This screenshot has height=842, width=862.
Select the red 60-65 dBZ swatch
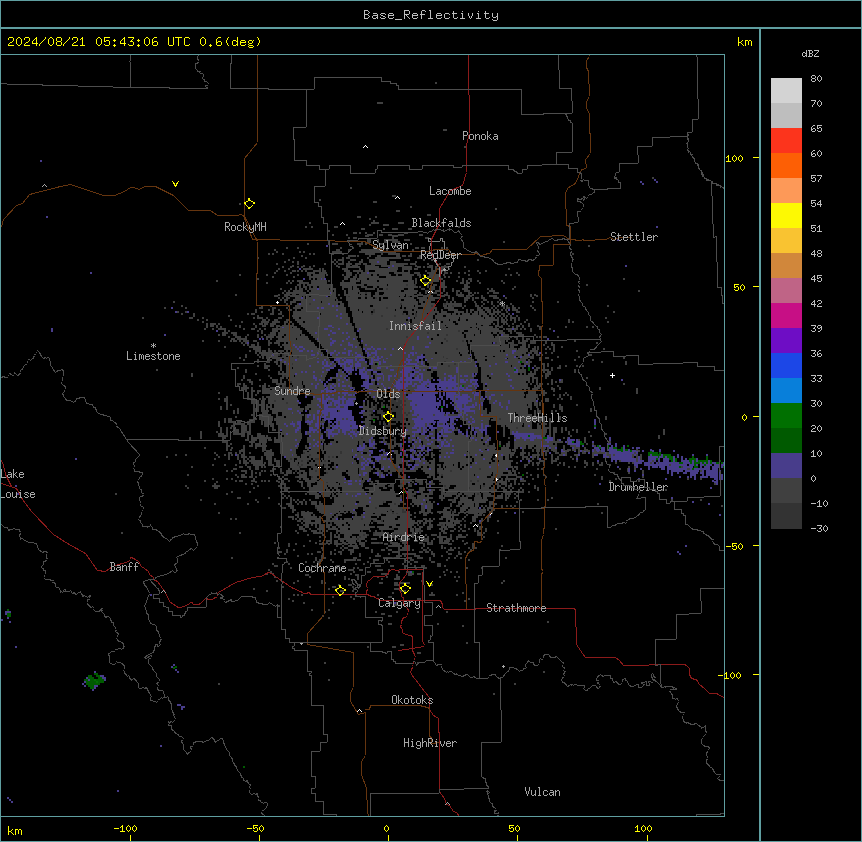pyautogui.click(x=786, y=141)
